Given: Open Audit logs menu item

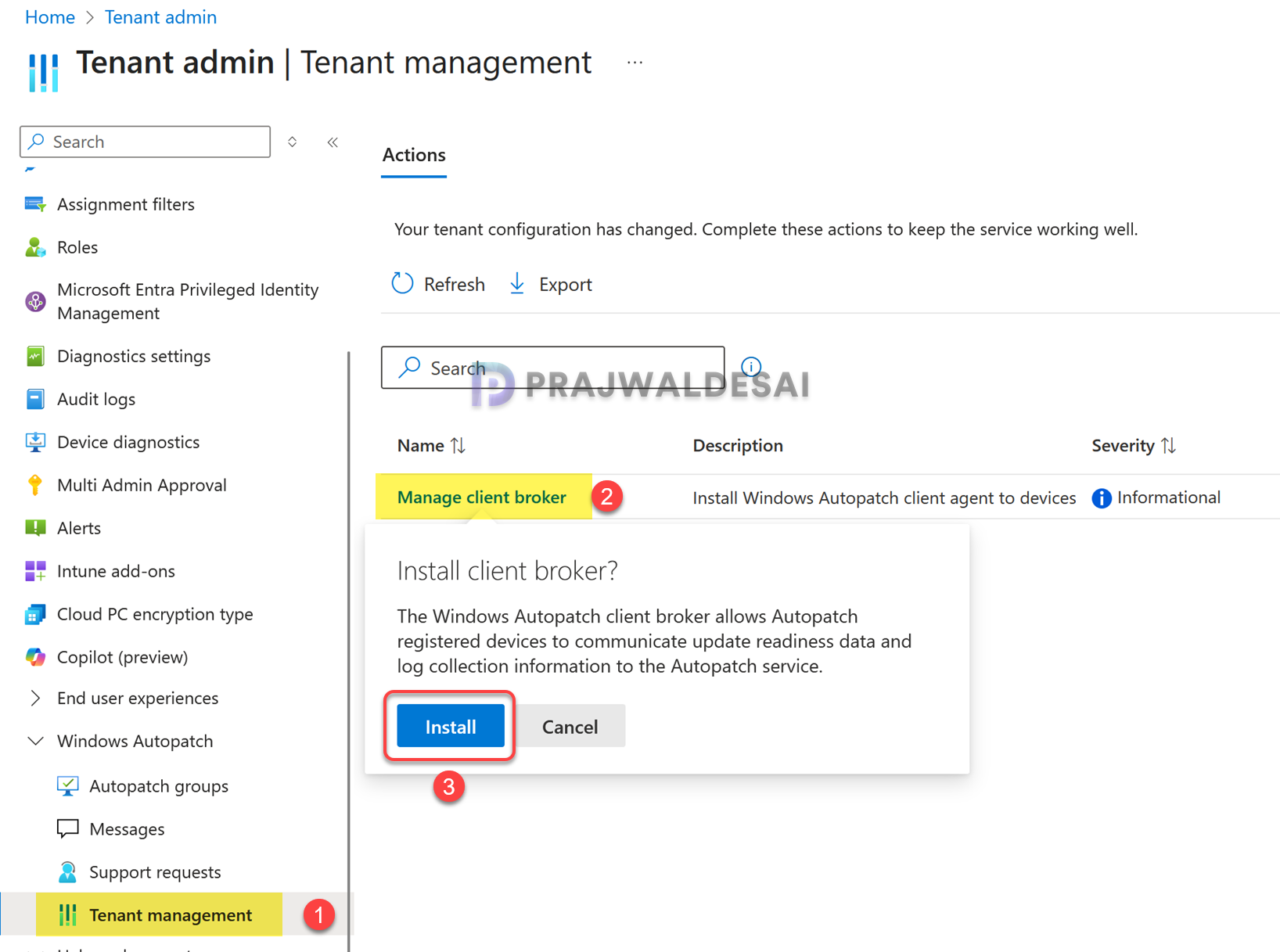Looking at the screenshot, I should point(96,399).
